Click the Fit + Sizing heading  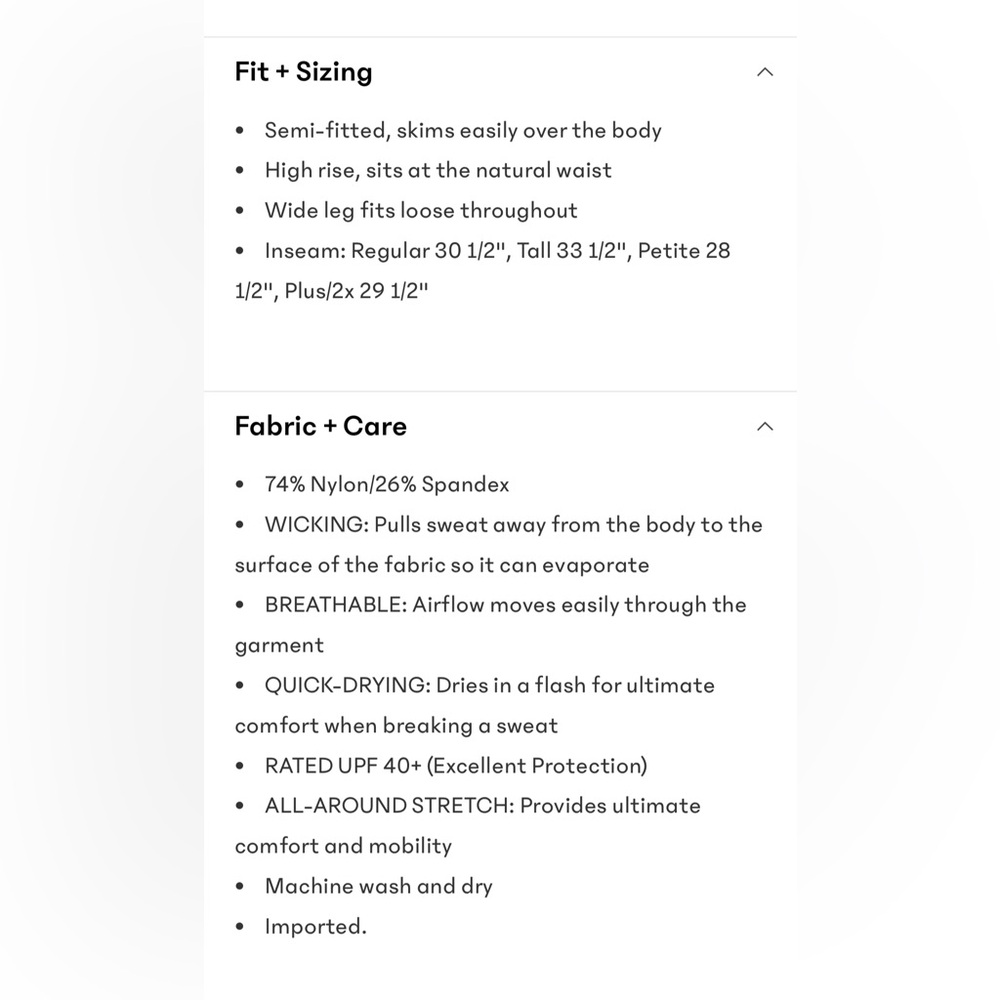304,71
